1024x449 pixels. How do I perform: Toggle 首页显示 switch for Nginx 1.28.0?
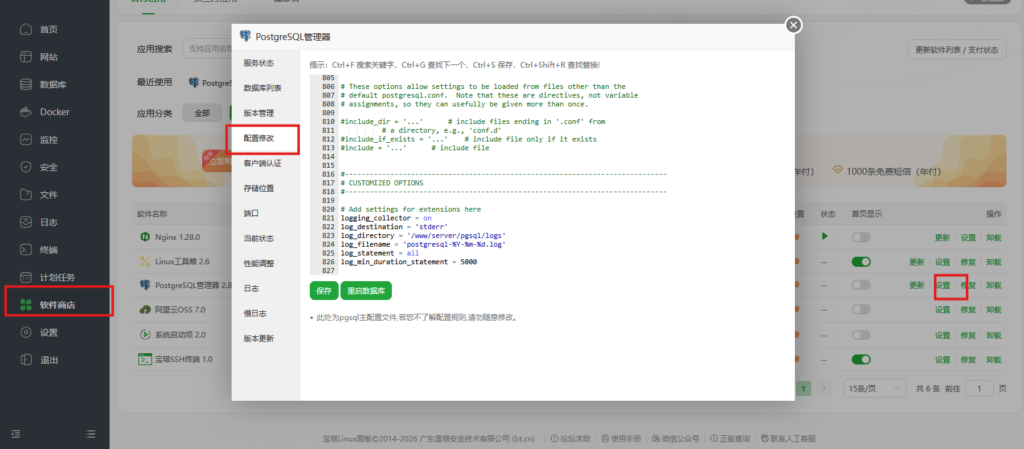coord(861,237)
